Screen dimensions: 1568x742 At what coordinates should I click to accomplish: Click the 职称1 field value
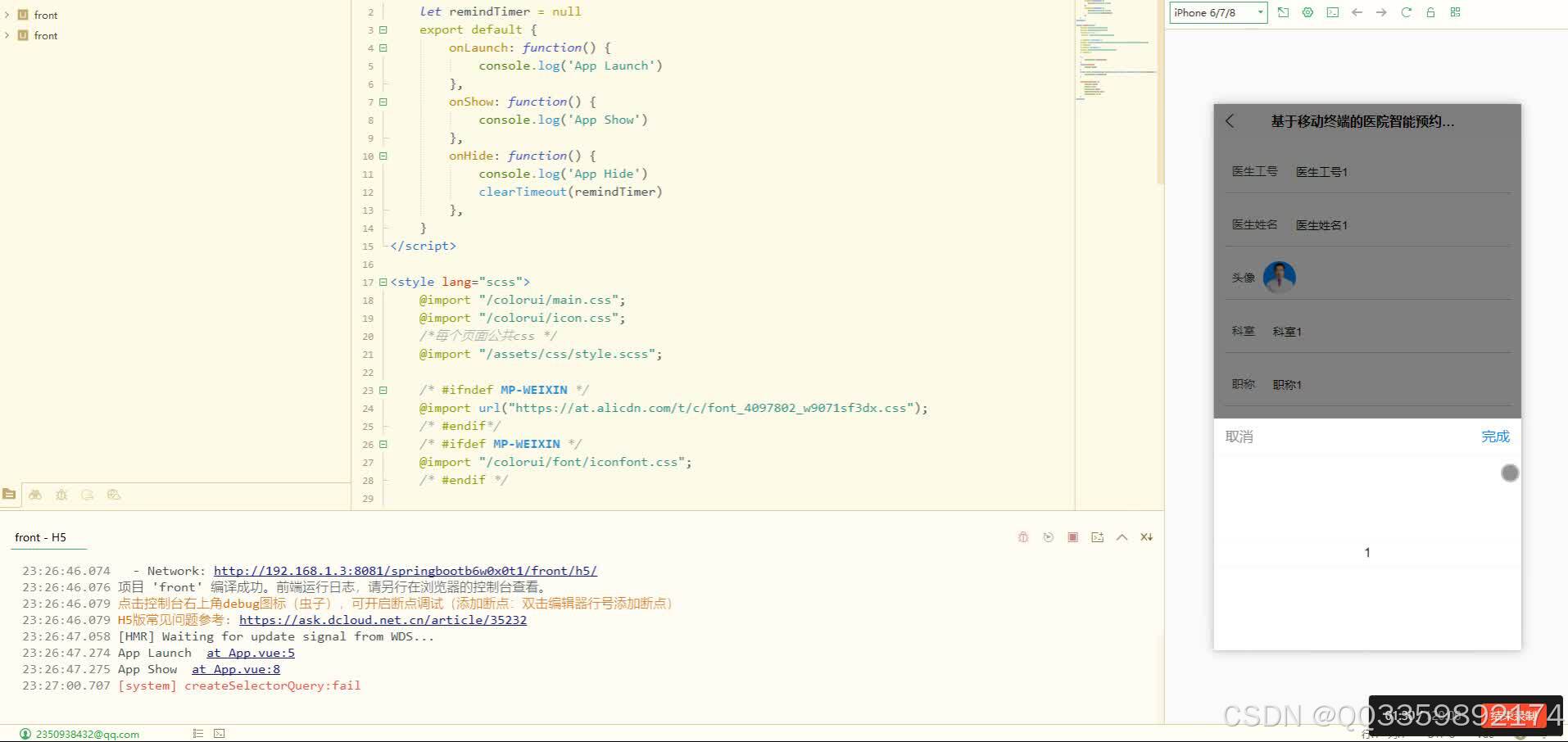(x=1287, y=385)
